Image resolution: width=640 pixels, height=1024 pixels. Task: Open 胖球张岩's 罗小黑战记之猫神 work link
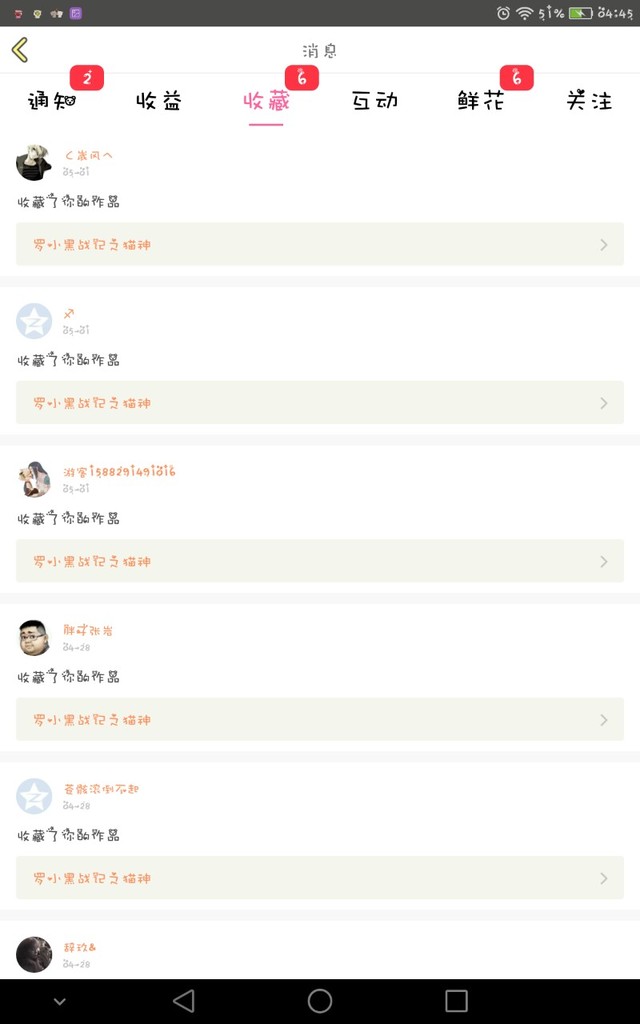(320, 719)
